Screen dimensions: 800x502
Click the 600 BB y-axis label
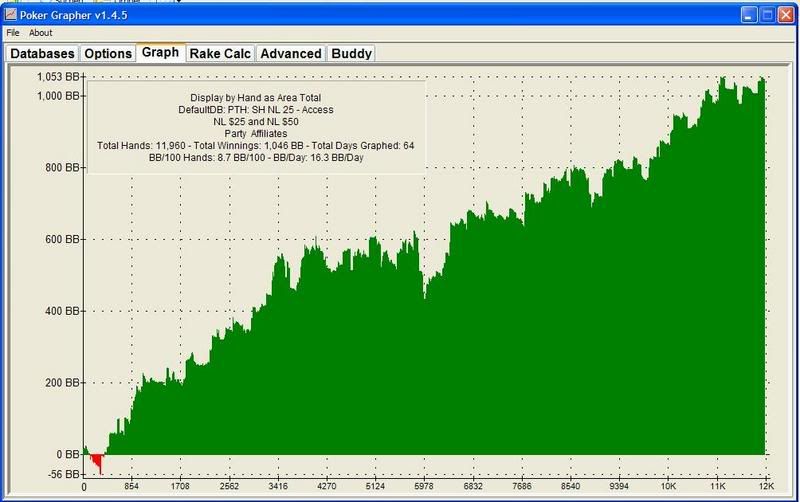pos(62,239)
